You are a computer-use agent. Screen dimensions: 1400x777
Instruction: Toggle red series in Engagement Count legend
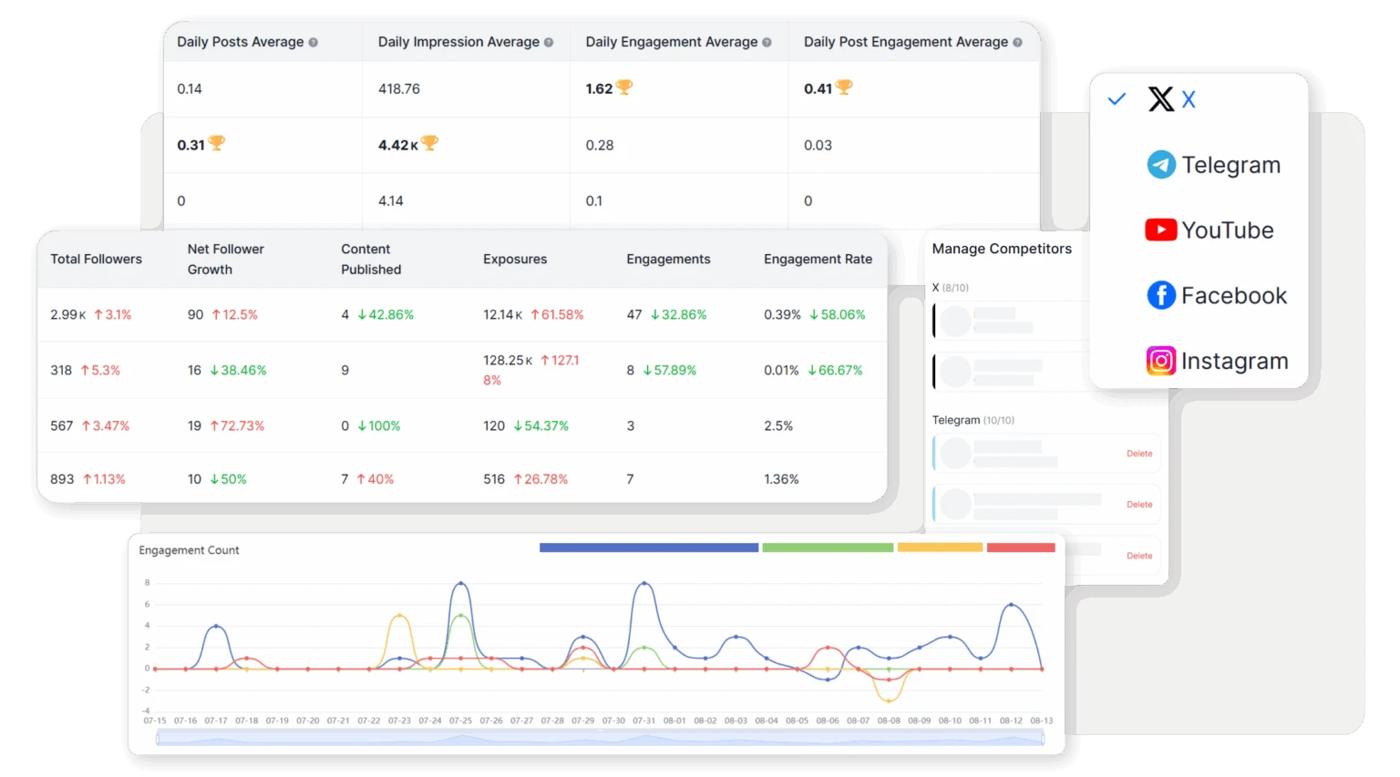(x=1021, y=548)
